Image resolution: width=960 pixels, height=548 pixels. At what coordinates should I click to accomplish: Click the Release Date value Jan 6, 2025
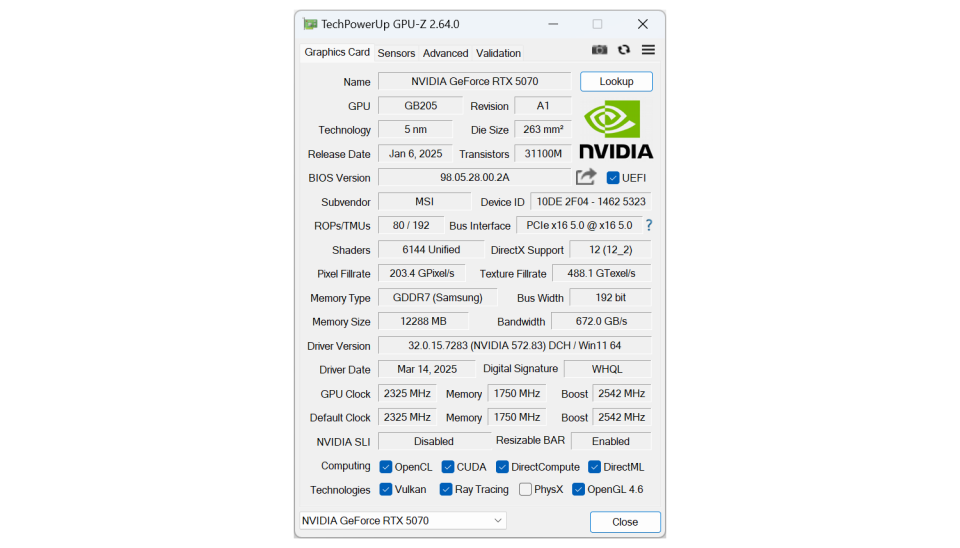tap(415, 154)
